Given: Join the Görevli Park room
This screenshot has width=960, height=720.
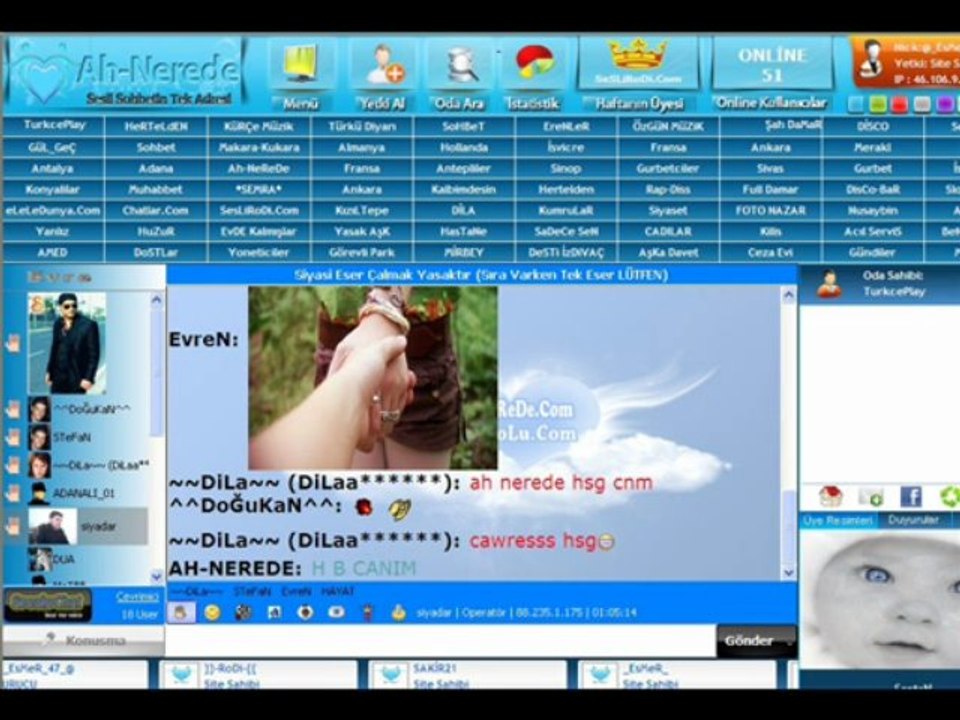Looking at the screenshot, I should click(x=362, y=252).
